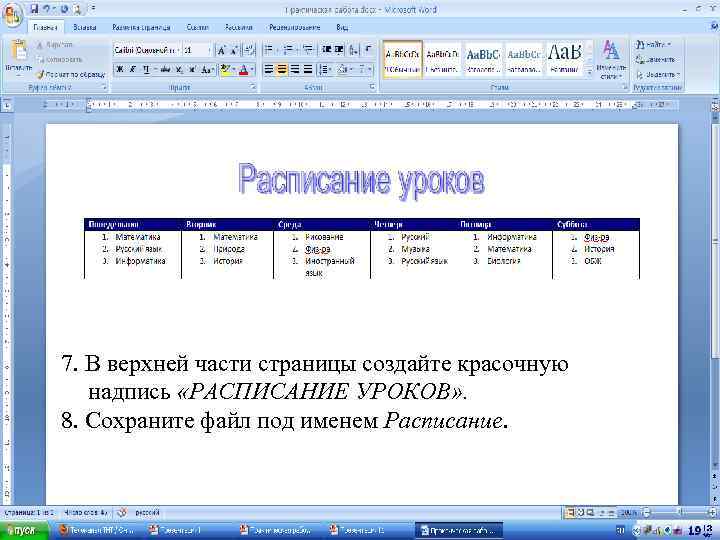Click the русский language status indicator
Viewport: 720px width, 540px height.
pos(147,512)
